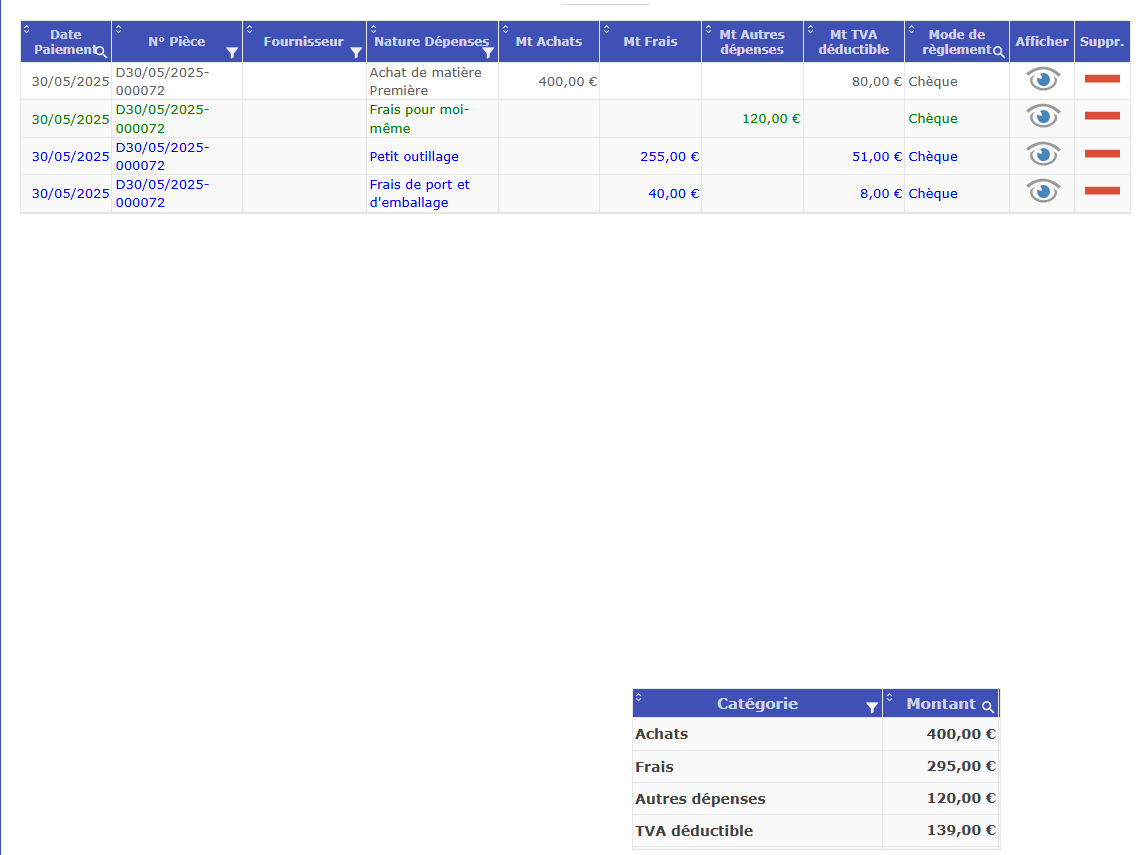Open the filter funnel on N° Pièce column

[x=232, y=52]
